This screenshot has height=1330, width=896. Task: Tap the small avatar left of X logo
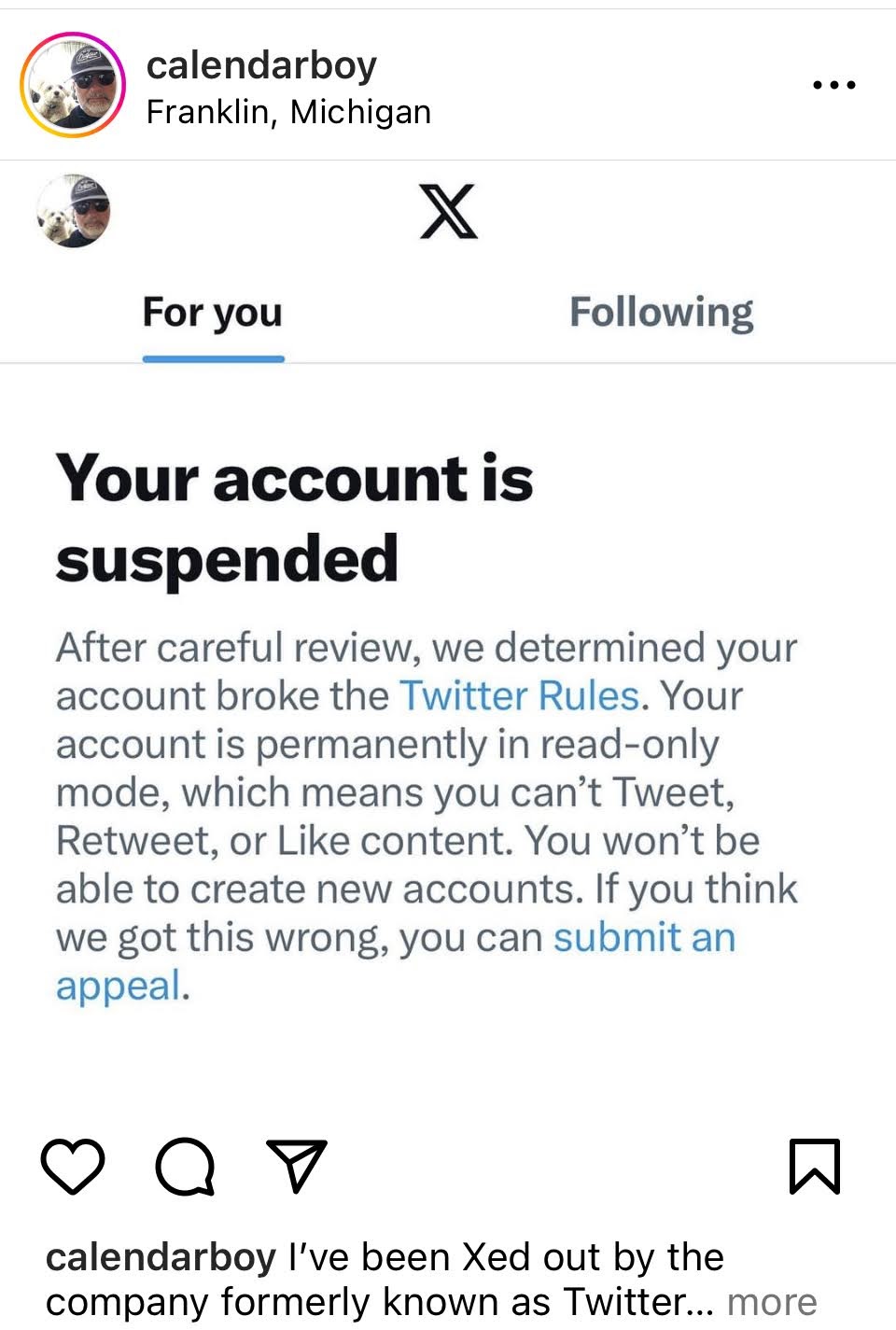point(74,211)
